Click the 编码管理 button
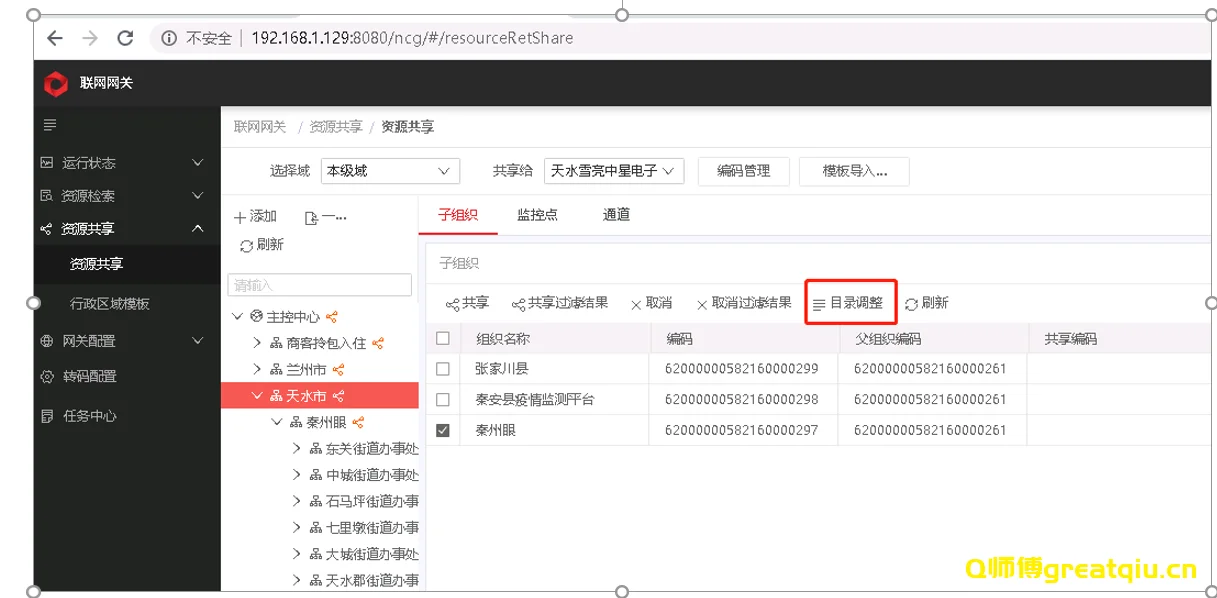This screenshot has height=598, width=1217. (743, 170)
